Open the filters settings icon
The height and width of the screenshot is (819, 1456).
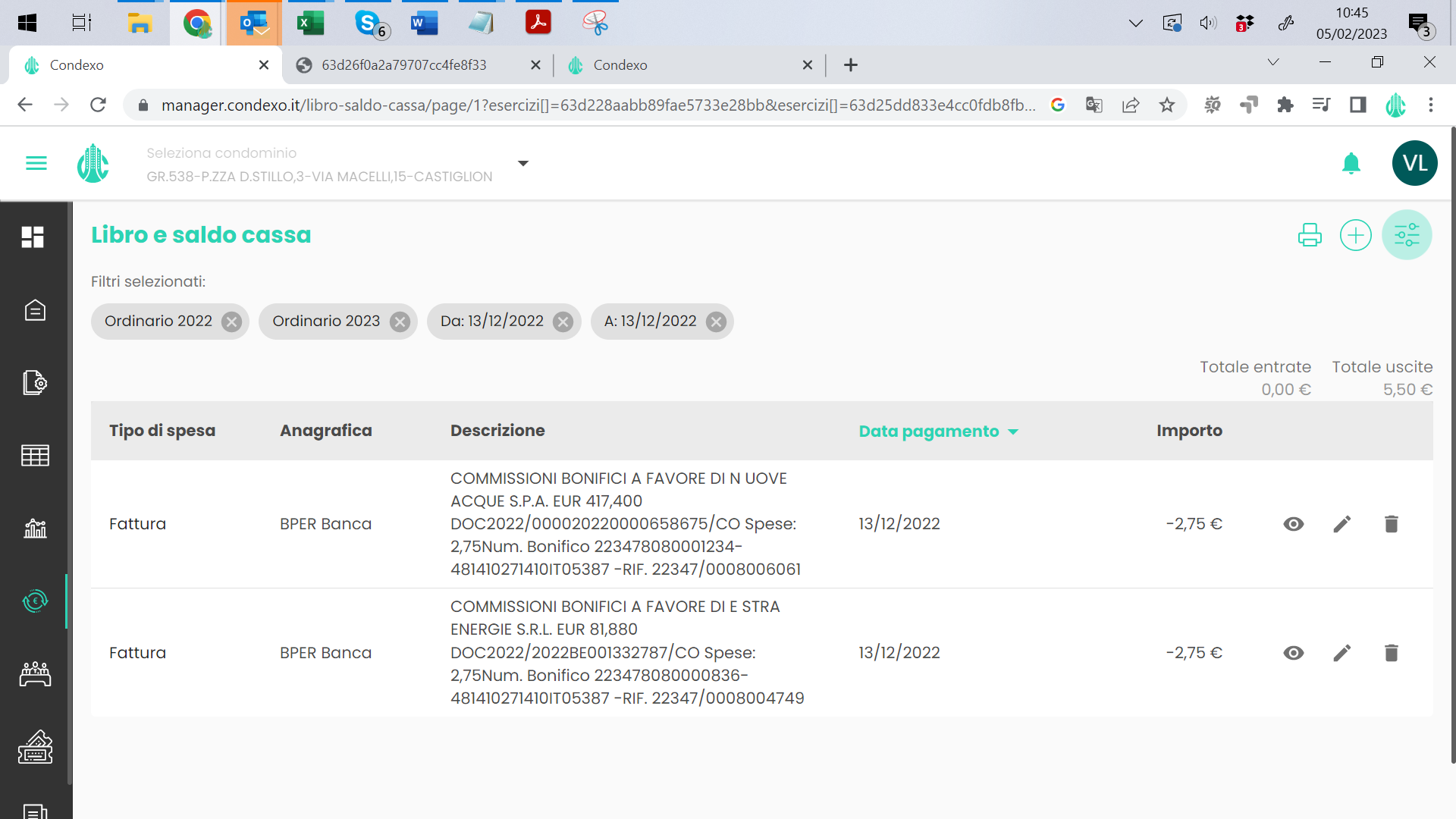[1407, 235]
